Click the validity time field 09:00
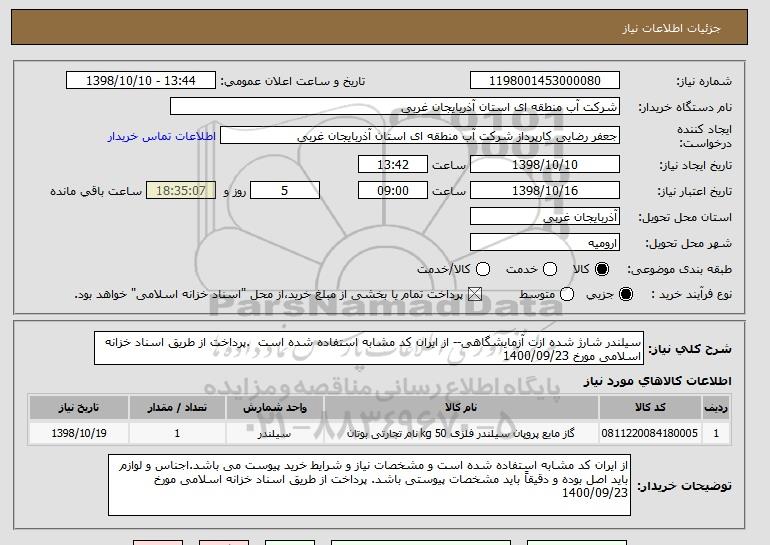The width and height of the screenshot is (770, 545). pos(393,191)
